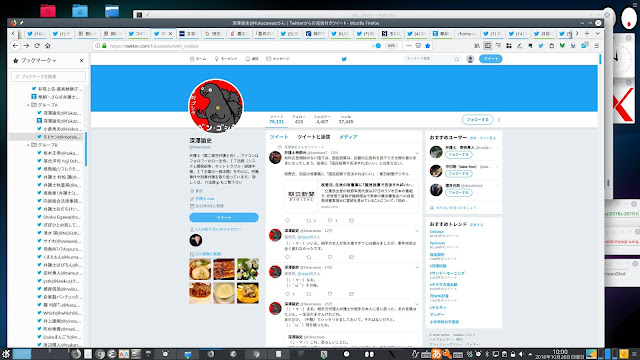
Task: Click the あ input method tray icon
Action: (436, 354)
